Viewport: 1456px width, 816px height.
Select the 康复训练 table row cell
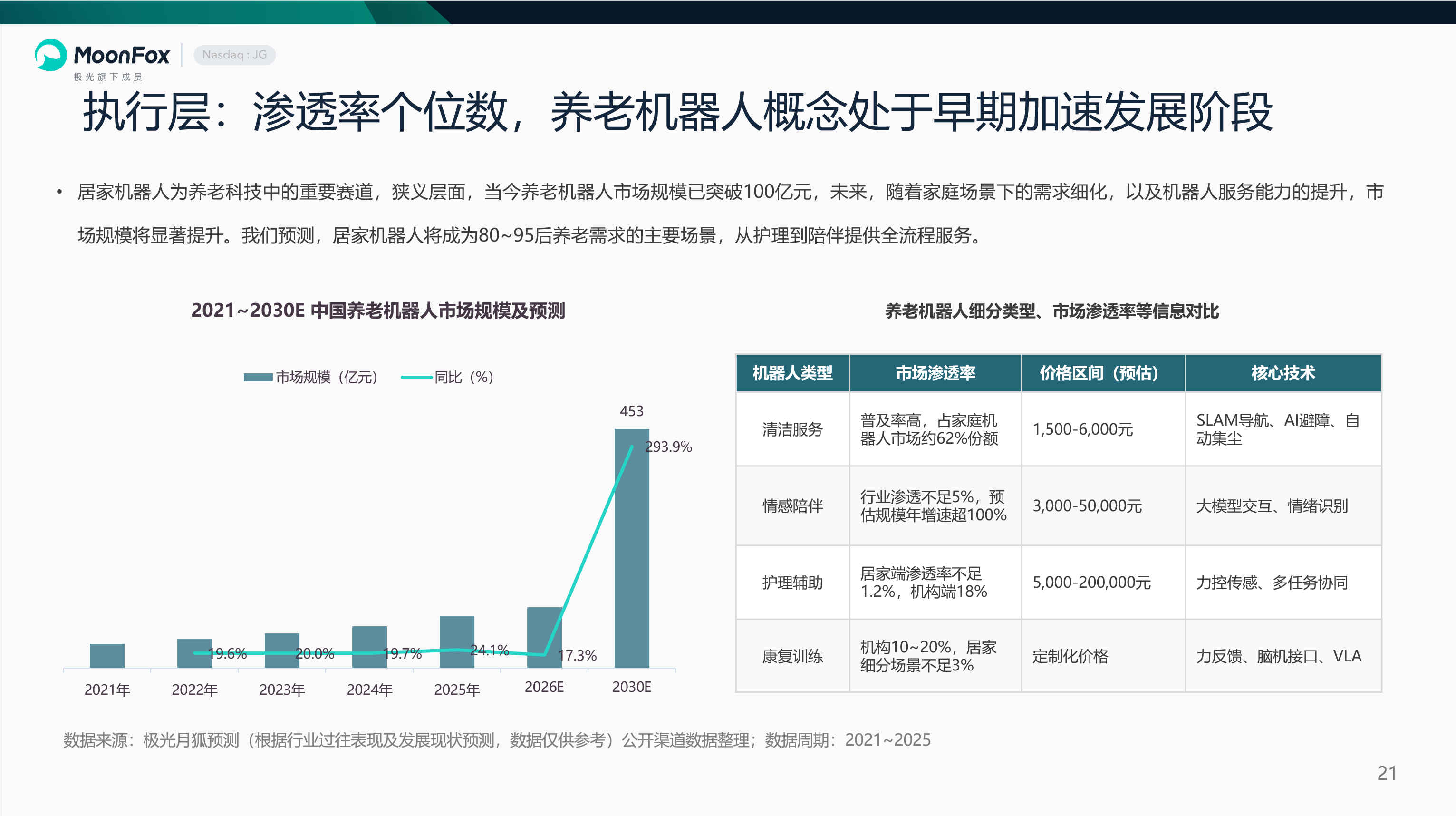click(x=792, y=656)
